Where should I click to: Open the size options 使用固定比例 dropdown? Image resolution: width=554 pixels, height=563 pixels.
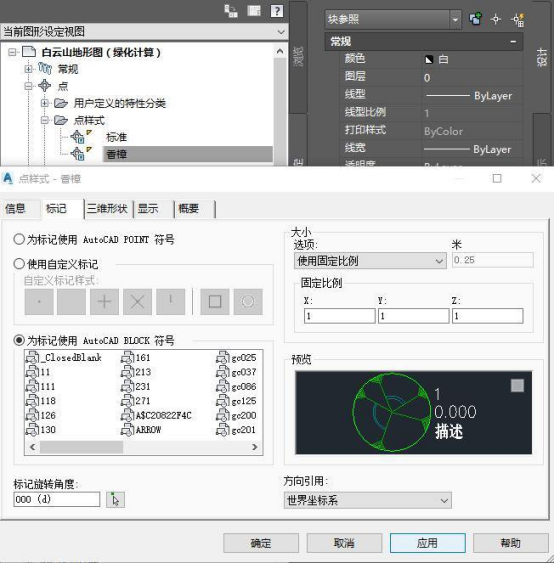pos(370,261)
